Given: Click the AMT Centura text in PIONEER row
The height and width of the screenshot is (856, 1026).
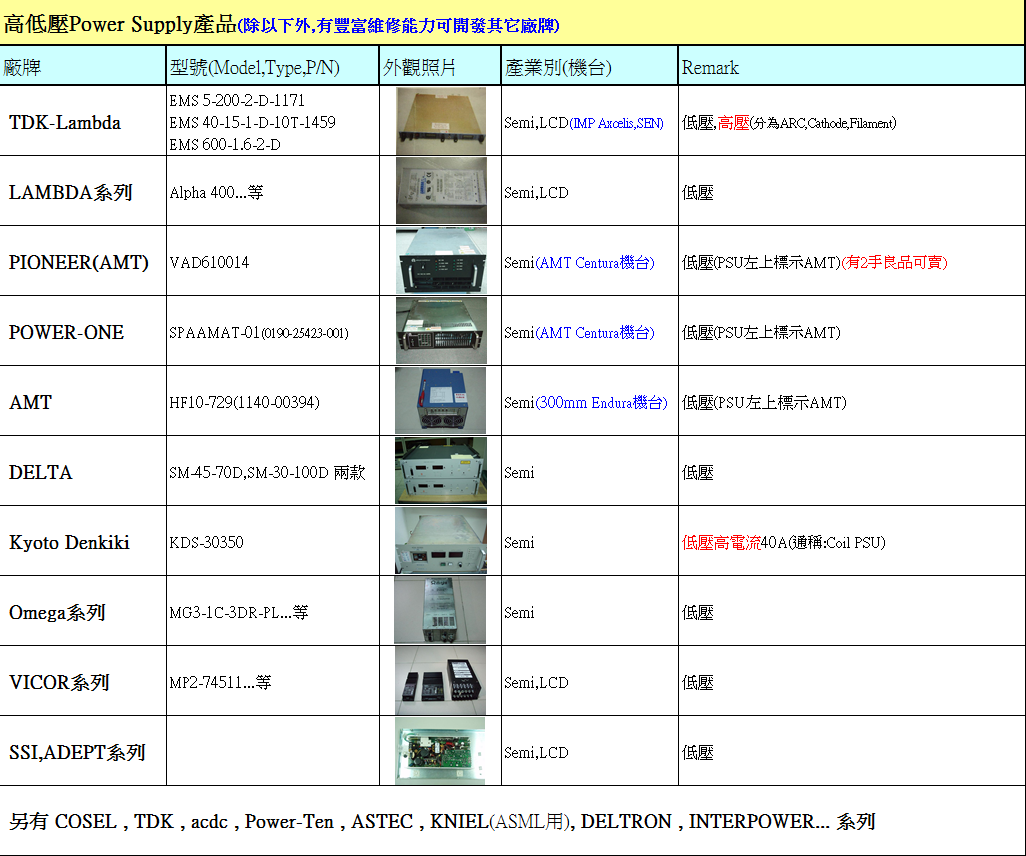Looking at the screenshot, I should (595, 263).
